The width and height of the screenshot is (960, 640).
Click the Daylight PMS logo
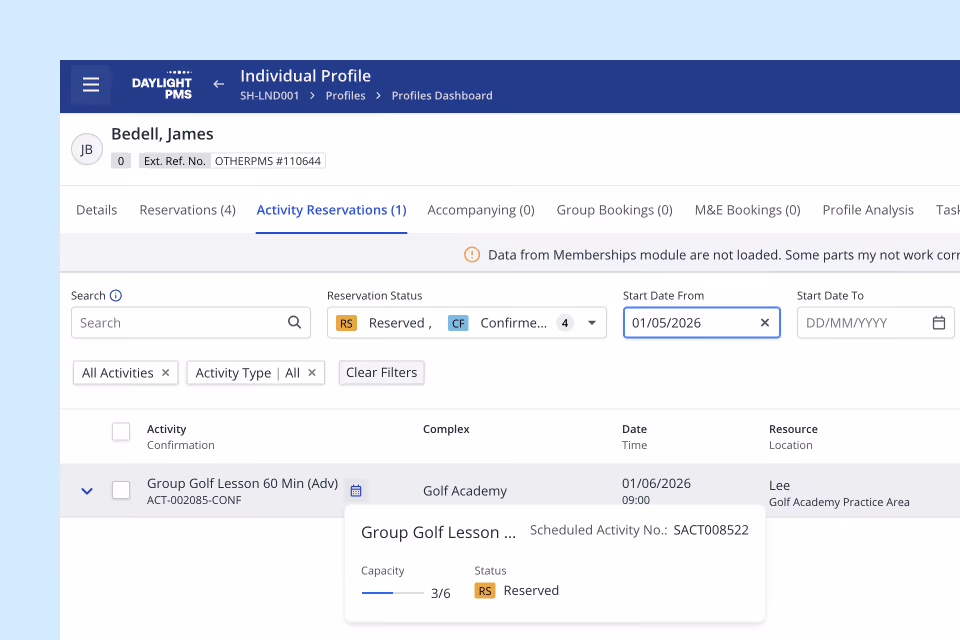[x=162, y=85]
